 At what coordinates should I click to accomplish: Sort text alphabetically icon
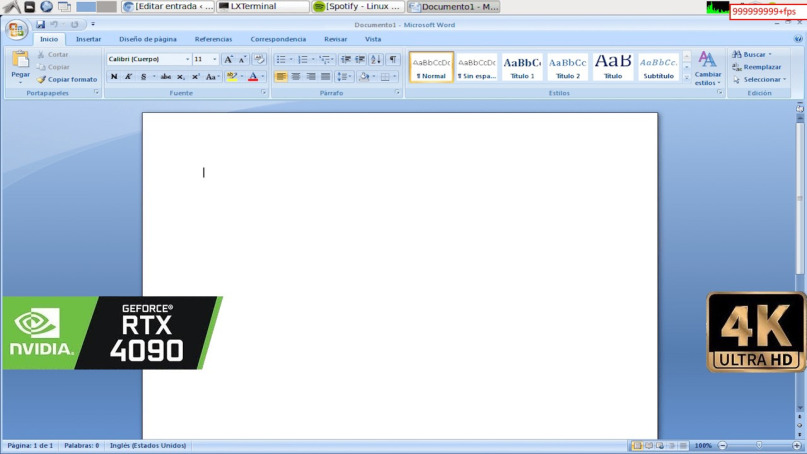pyautogui.click(x=376, y=60)
